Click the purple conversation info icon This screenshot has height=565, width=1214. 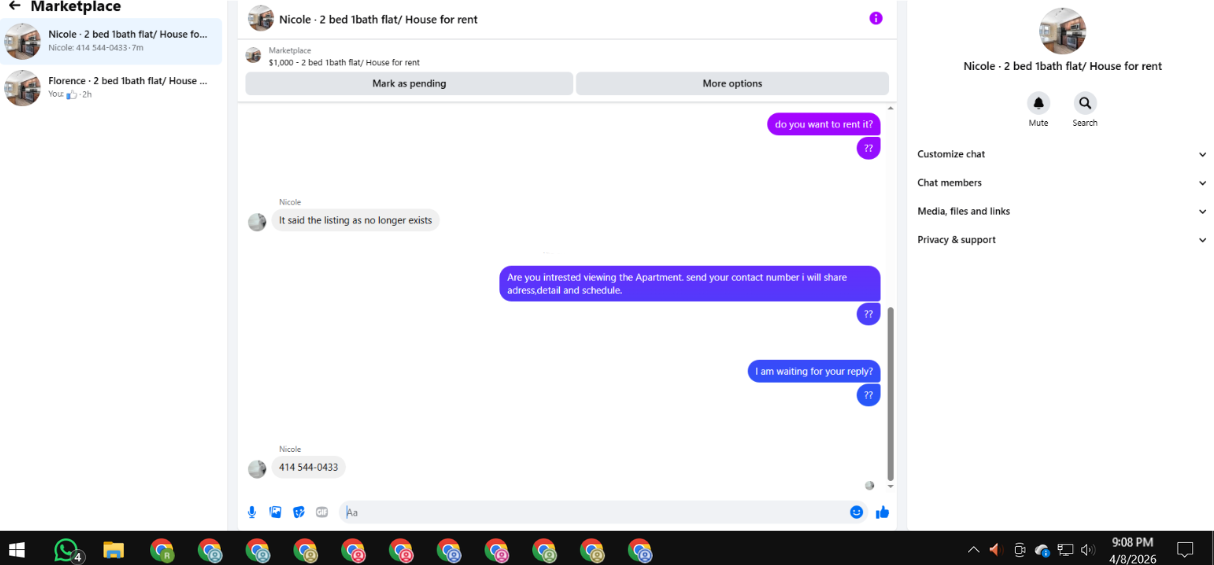876,18
